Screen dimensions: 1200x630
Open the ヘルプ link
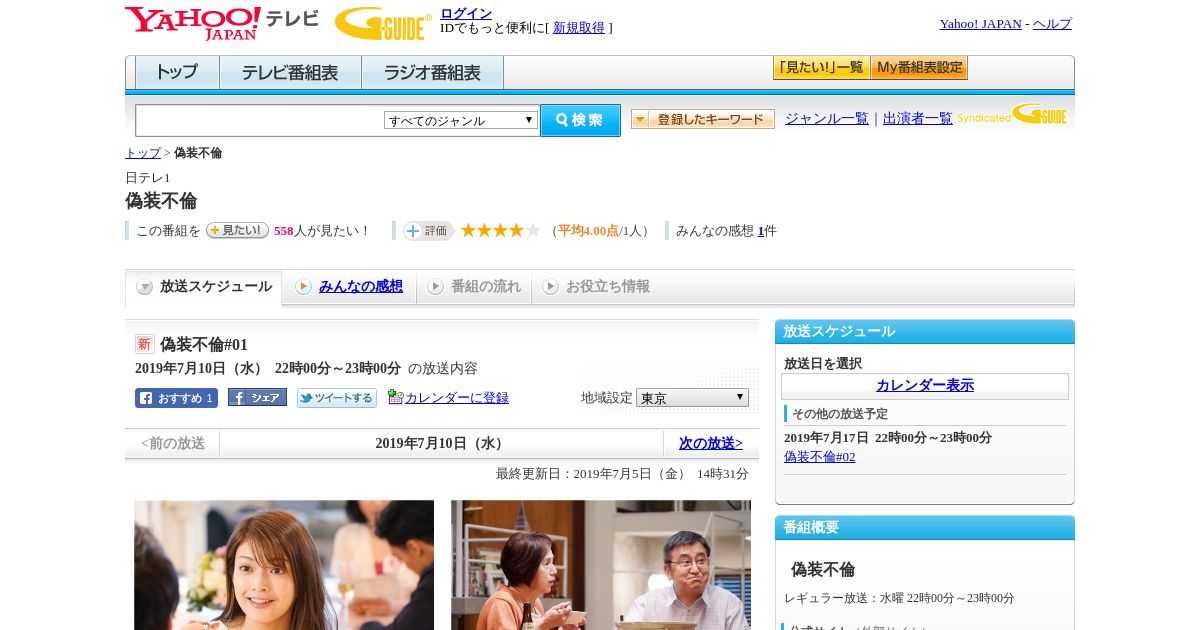[1052, 24]
